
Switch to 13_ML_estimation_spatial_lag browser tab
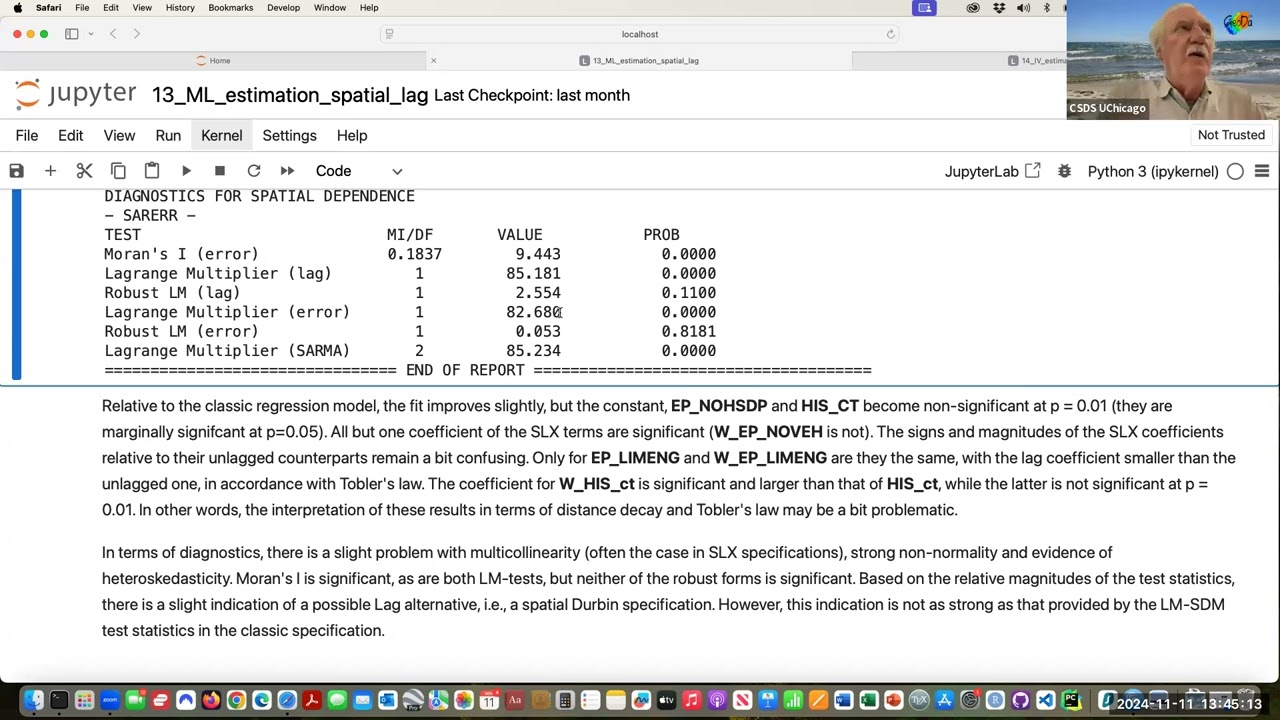pos(639,61)
